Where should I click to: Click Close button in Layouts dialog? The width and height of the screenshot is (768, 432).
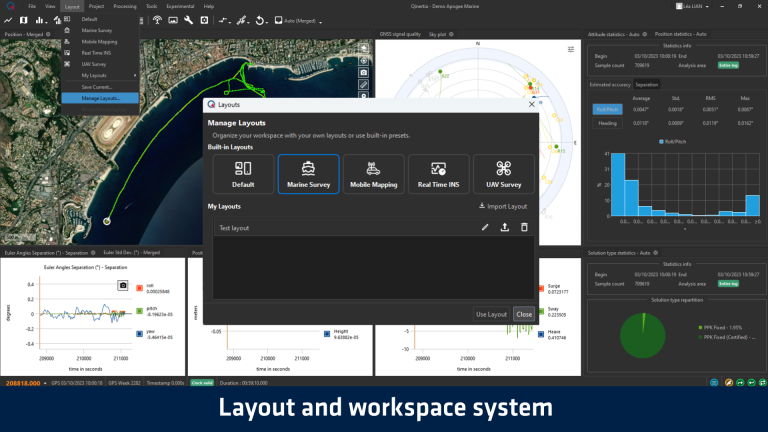tap(524, 314)
